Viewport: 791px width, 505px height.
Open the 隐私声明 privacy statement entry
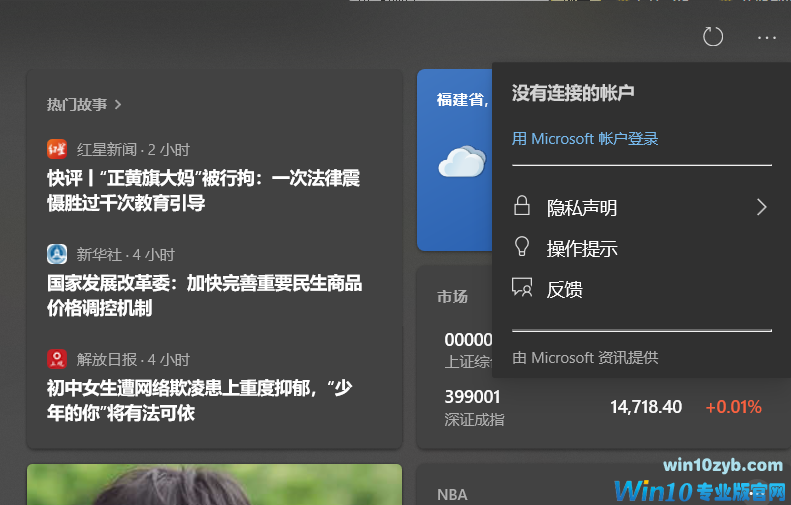pos(642,207)
